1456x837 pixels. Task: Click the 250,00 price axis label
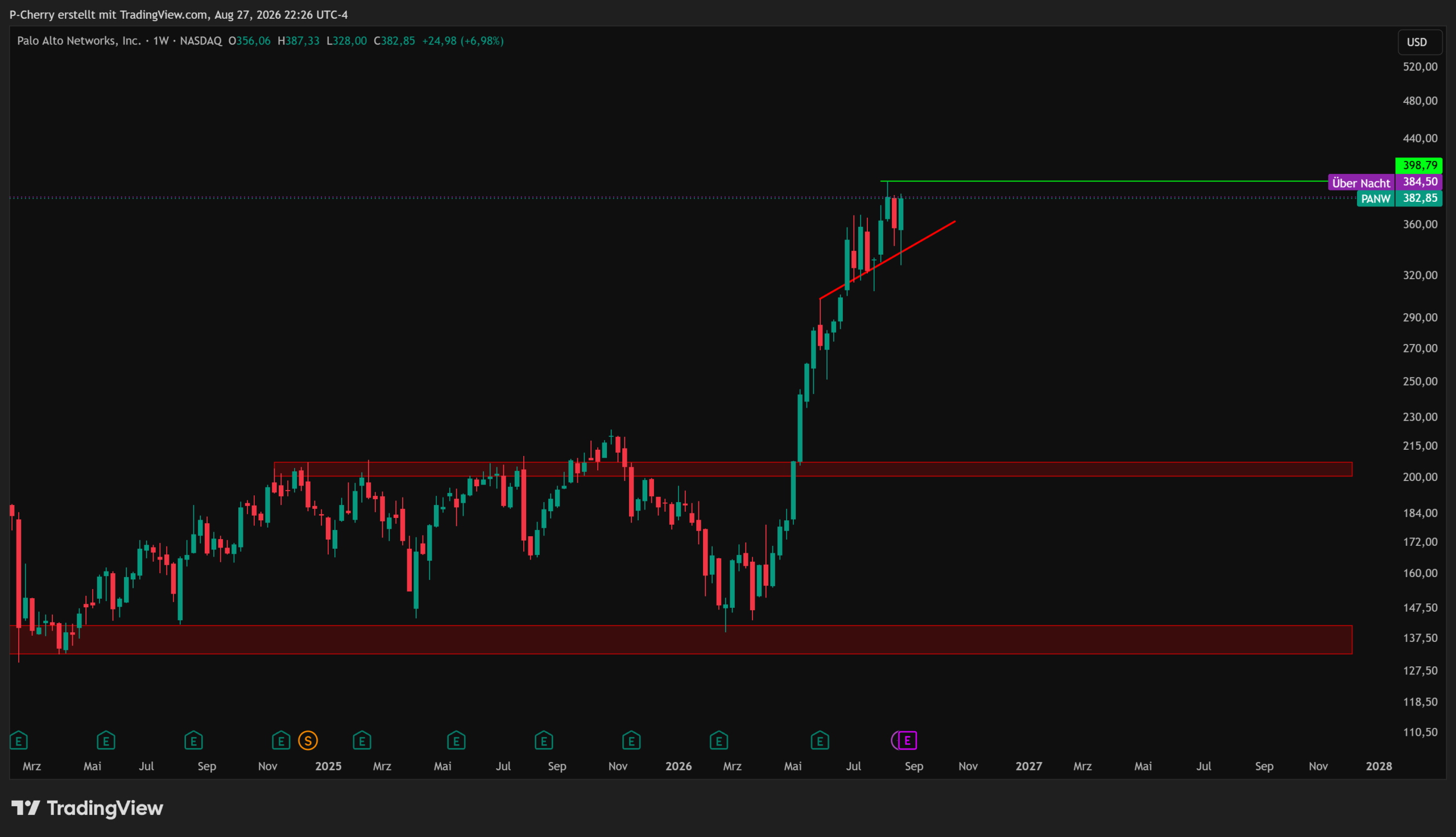coord(1420,382)
